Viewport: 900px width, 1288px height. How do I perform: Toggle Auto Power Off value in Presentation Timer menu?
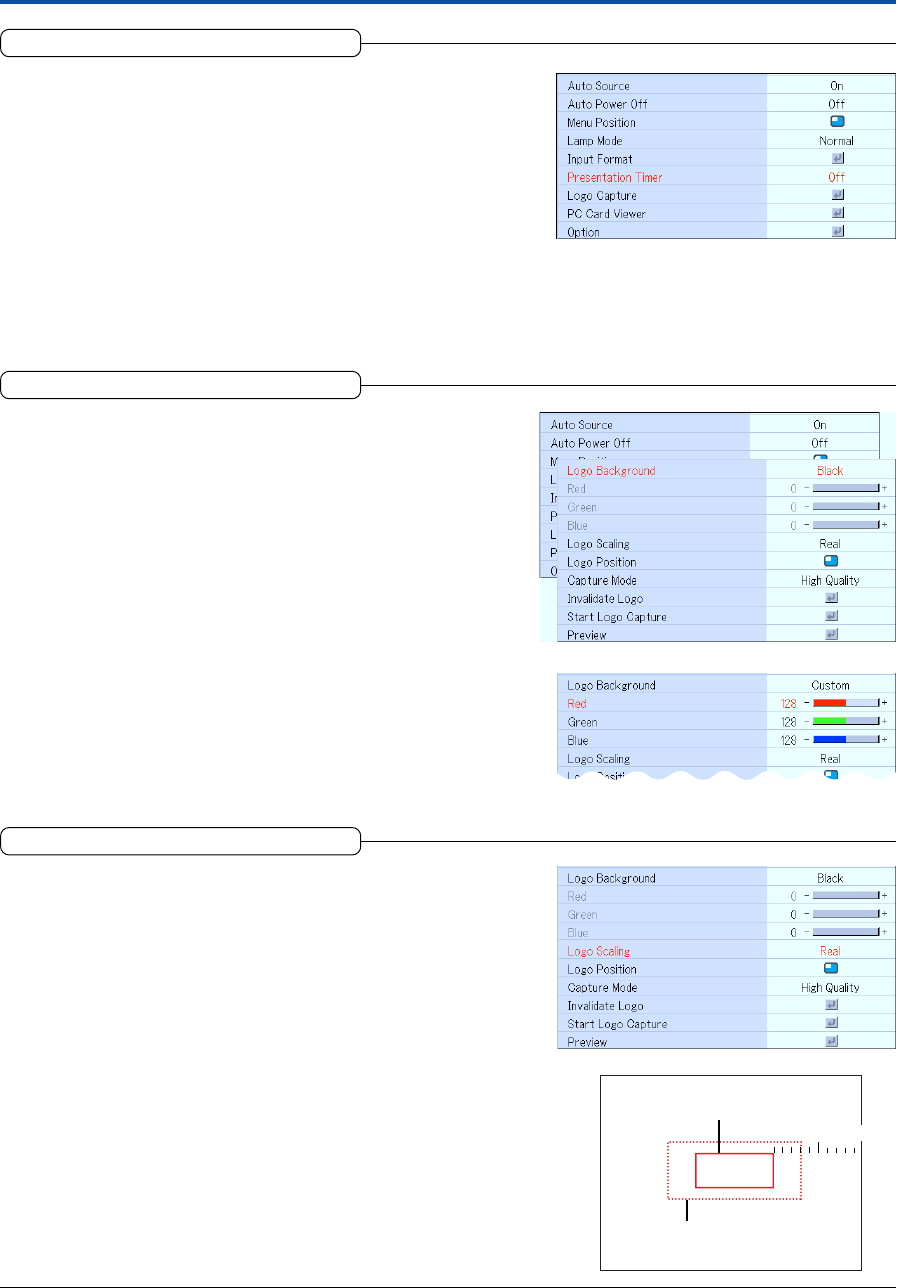[x=836, y=104]
